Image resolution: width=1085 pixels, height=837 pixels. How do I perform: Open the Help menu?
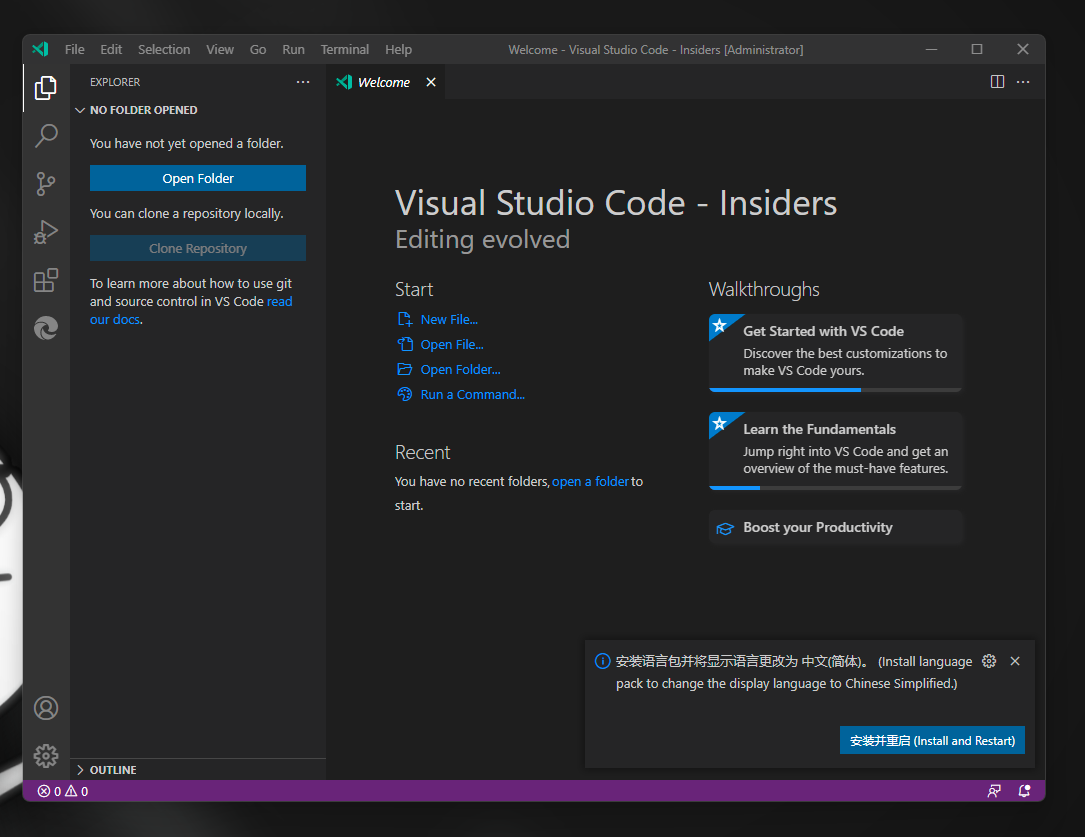click(399, 50)
